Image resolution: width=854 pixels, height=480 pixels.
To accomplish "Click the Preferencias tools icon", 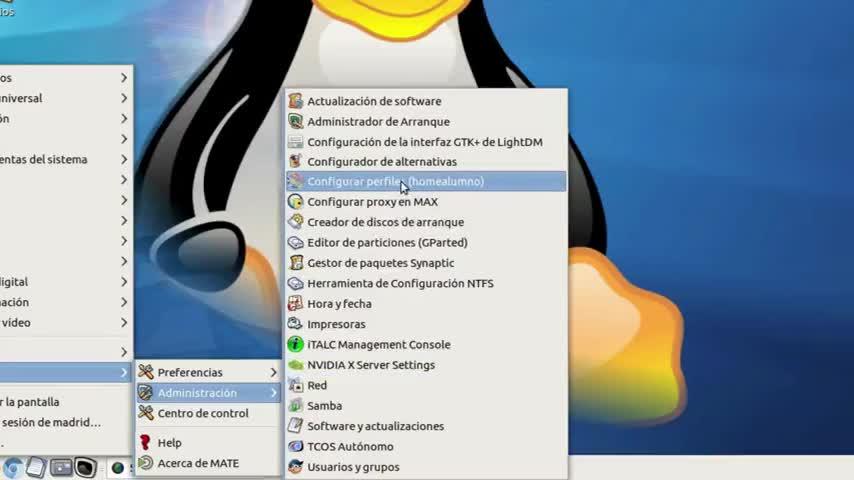I will click(145, 372).
